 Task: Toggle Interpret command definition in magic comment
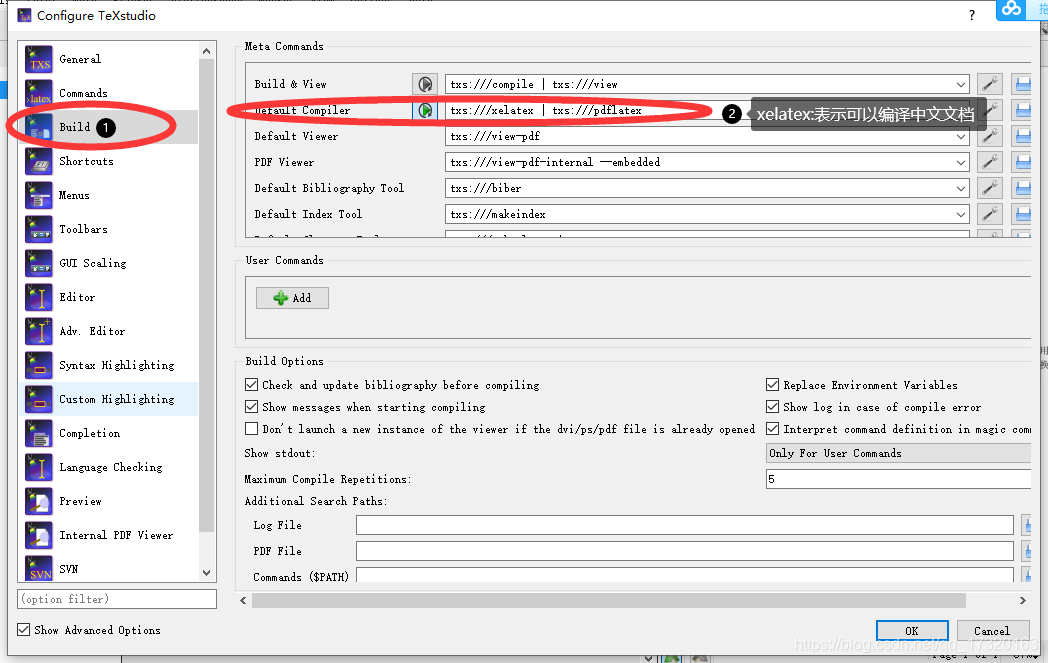click(773, 428)
